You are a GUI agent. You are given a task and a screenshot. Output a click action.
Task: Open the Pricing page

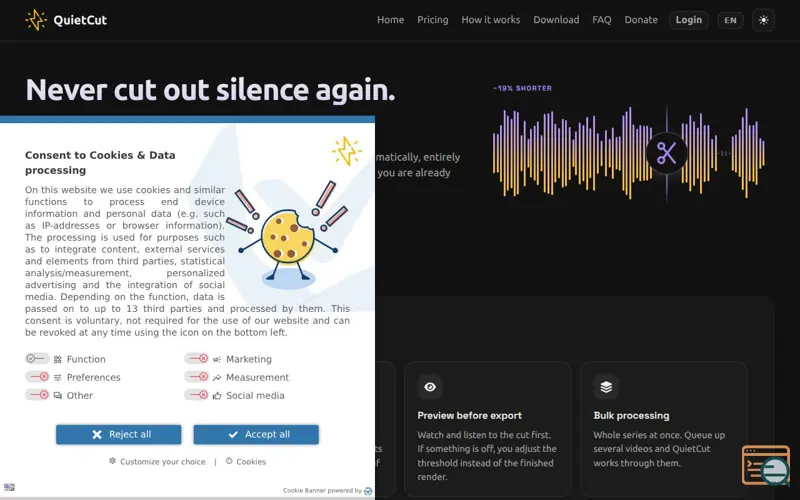pyautogui.click(x=433, y=20)
